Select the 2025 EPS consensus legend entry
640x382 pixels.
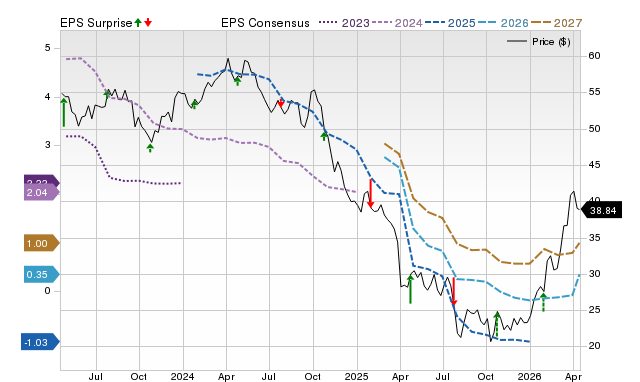point(450,23)
